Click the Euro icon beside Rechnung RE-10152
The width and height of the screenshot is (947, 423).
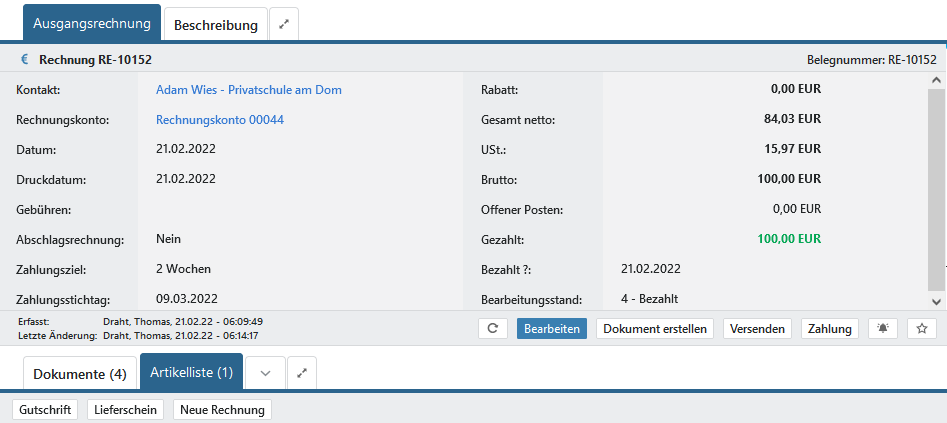24,60
